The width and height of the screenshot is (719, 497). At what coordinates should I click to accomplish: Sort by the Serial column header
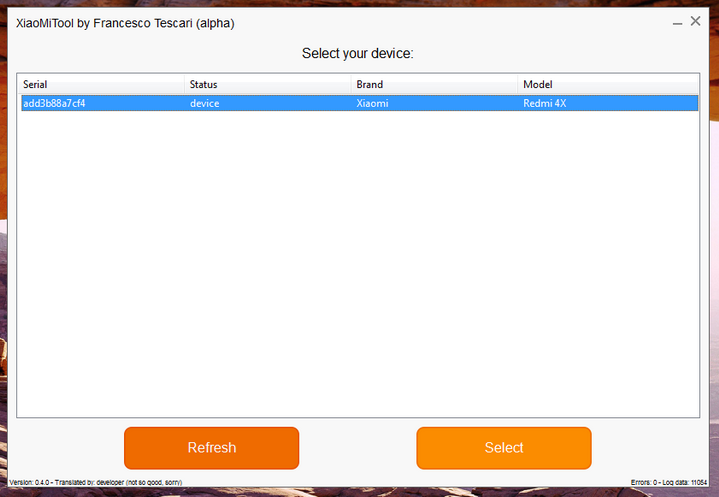101,85
